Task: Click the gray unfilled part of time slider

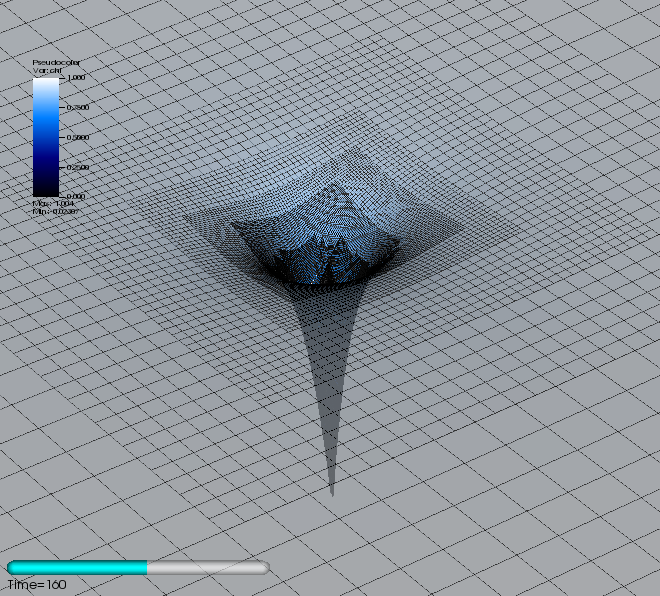Action: [205, 567]
